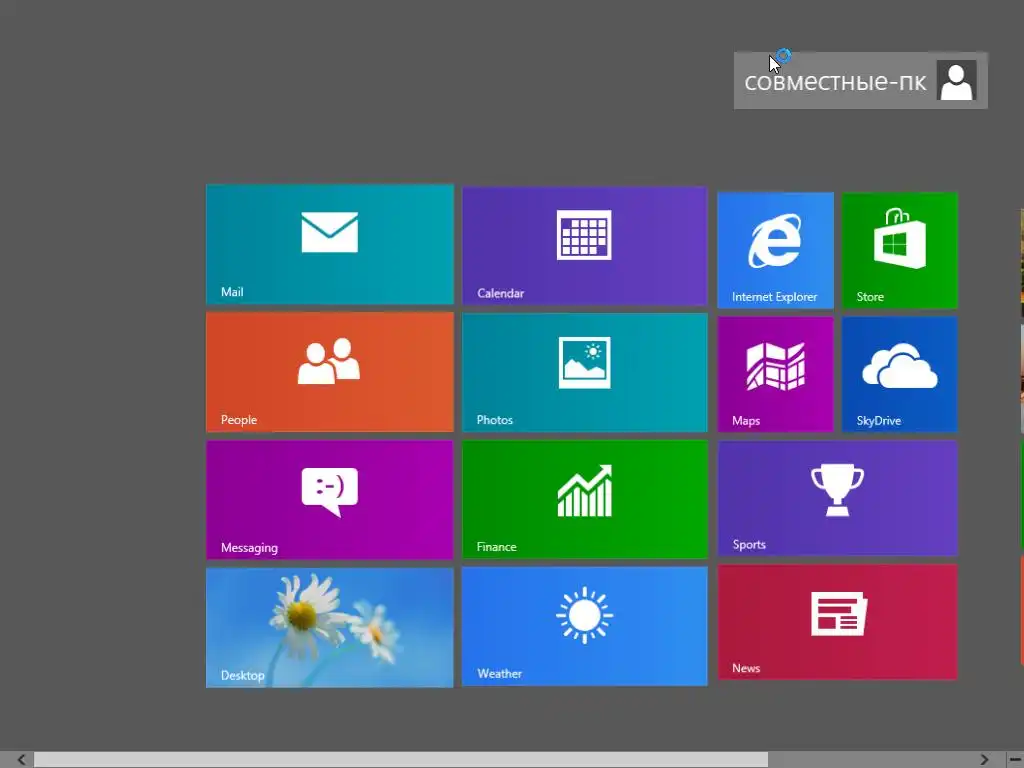
Task: Open the Finance tile
Action: tap(584, 500)
